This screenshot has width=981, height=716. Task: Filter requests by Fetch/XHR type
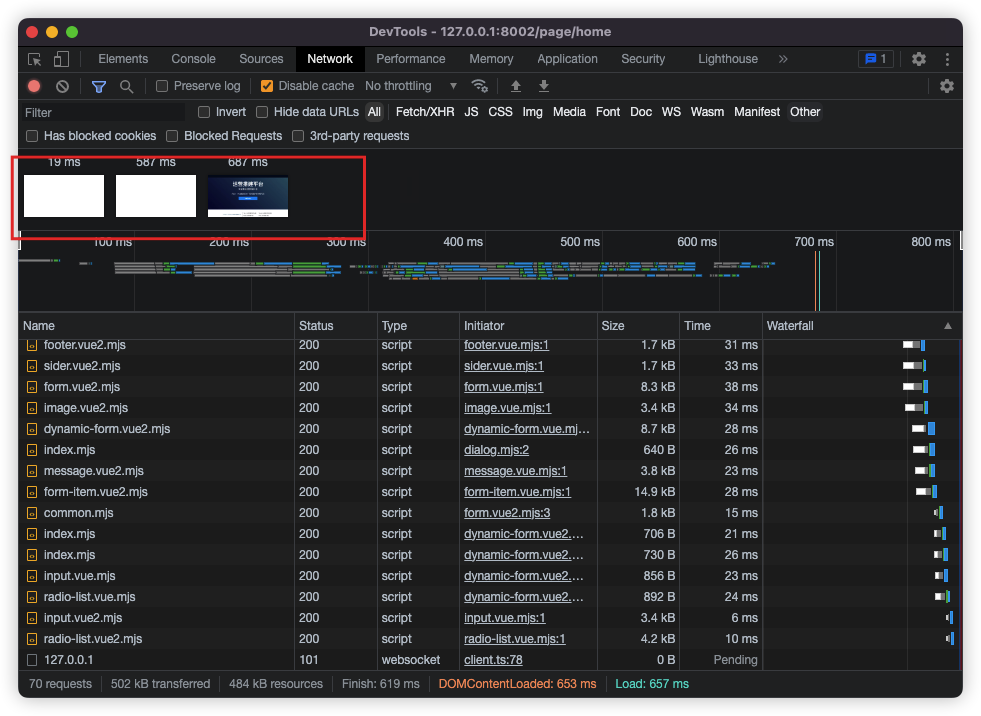(x=424, y=112)
